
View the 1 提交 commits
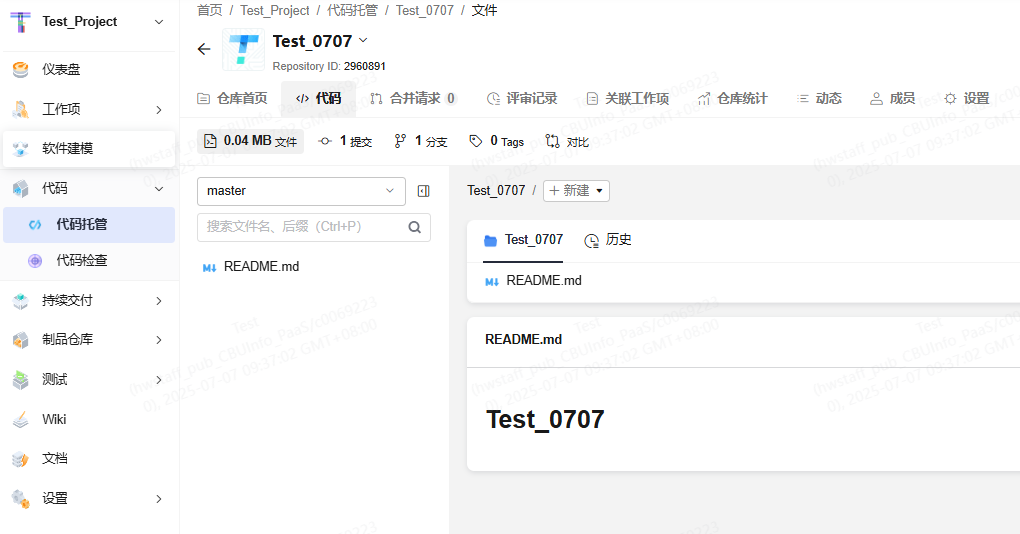click(345, 141)
